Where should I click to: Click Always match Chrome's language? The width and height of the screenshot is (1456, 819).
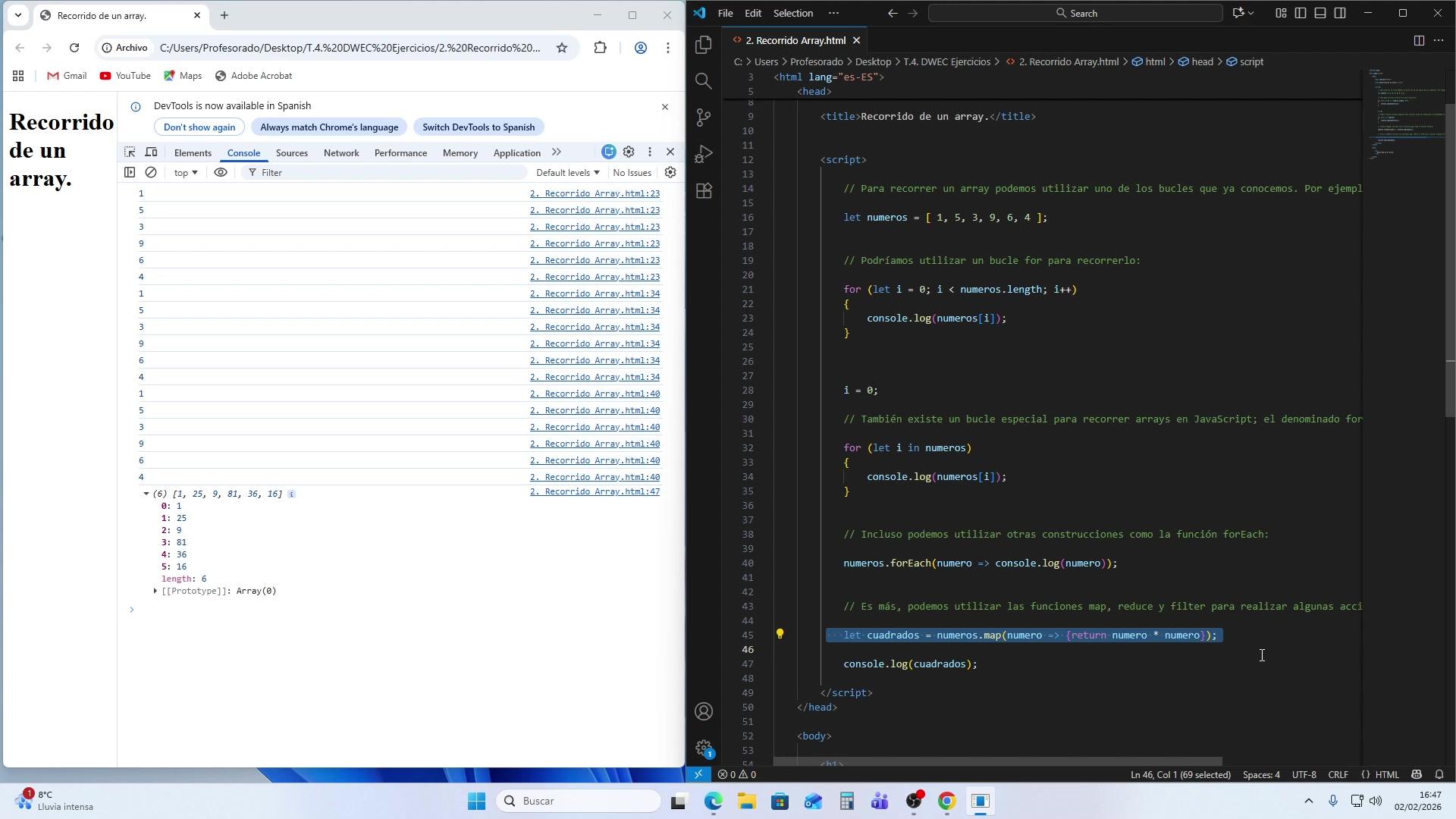[329, 127]
